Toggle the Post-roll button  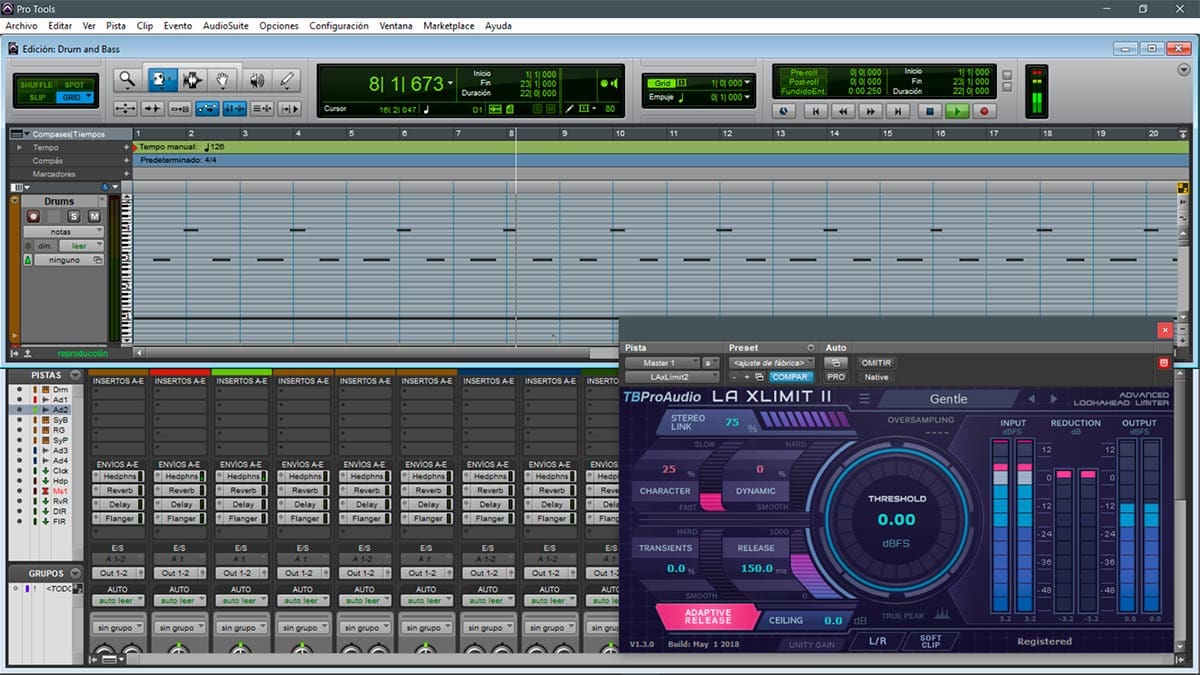[803, 82]
